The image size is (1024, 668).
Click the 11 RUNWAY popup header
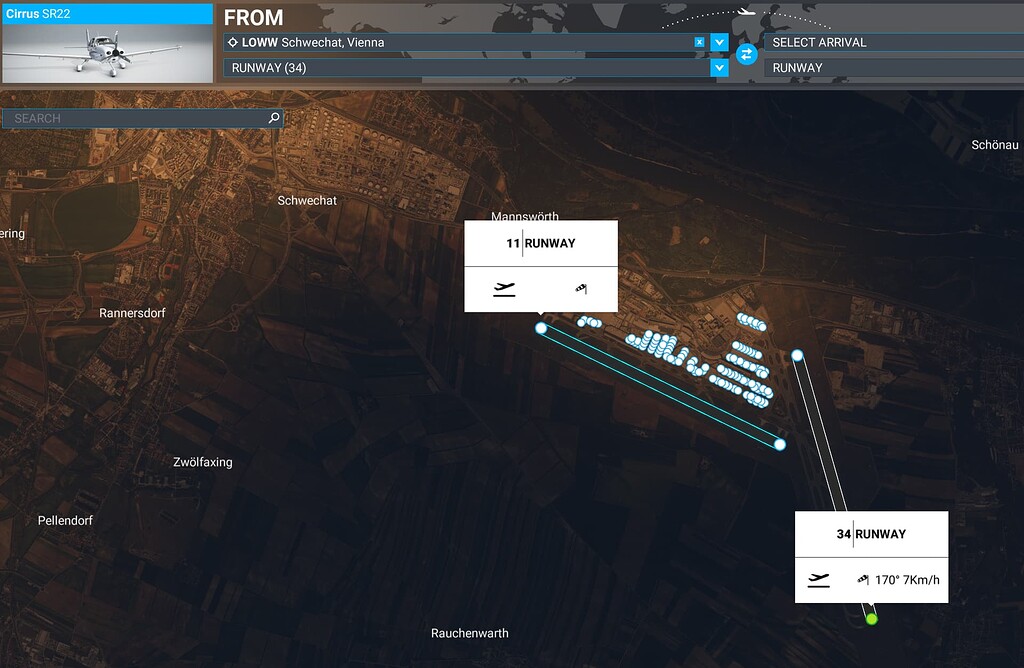click(541, 242)
